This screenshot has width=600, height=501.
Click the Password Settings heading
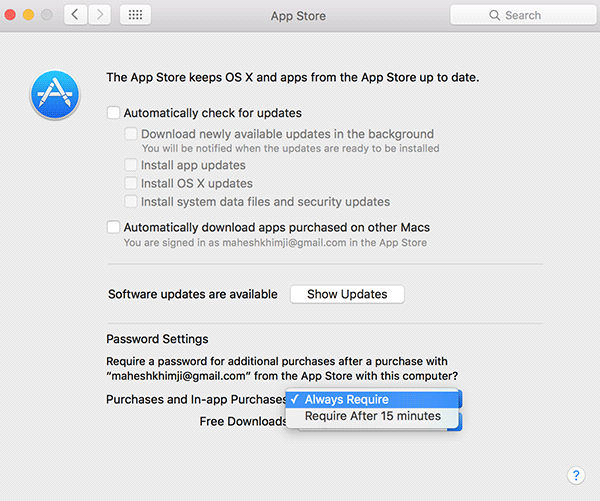point(157,339)
